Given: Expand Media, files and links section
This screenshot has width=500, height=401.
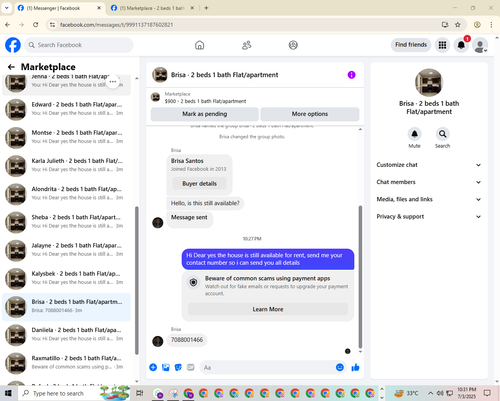Looking at the screenshot, I should click(429, 199).
